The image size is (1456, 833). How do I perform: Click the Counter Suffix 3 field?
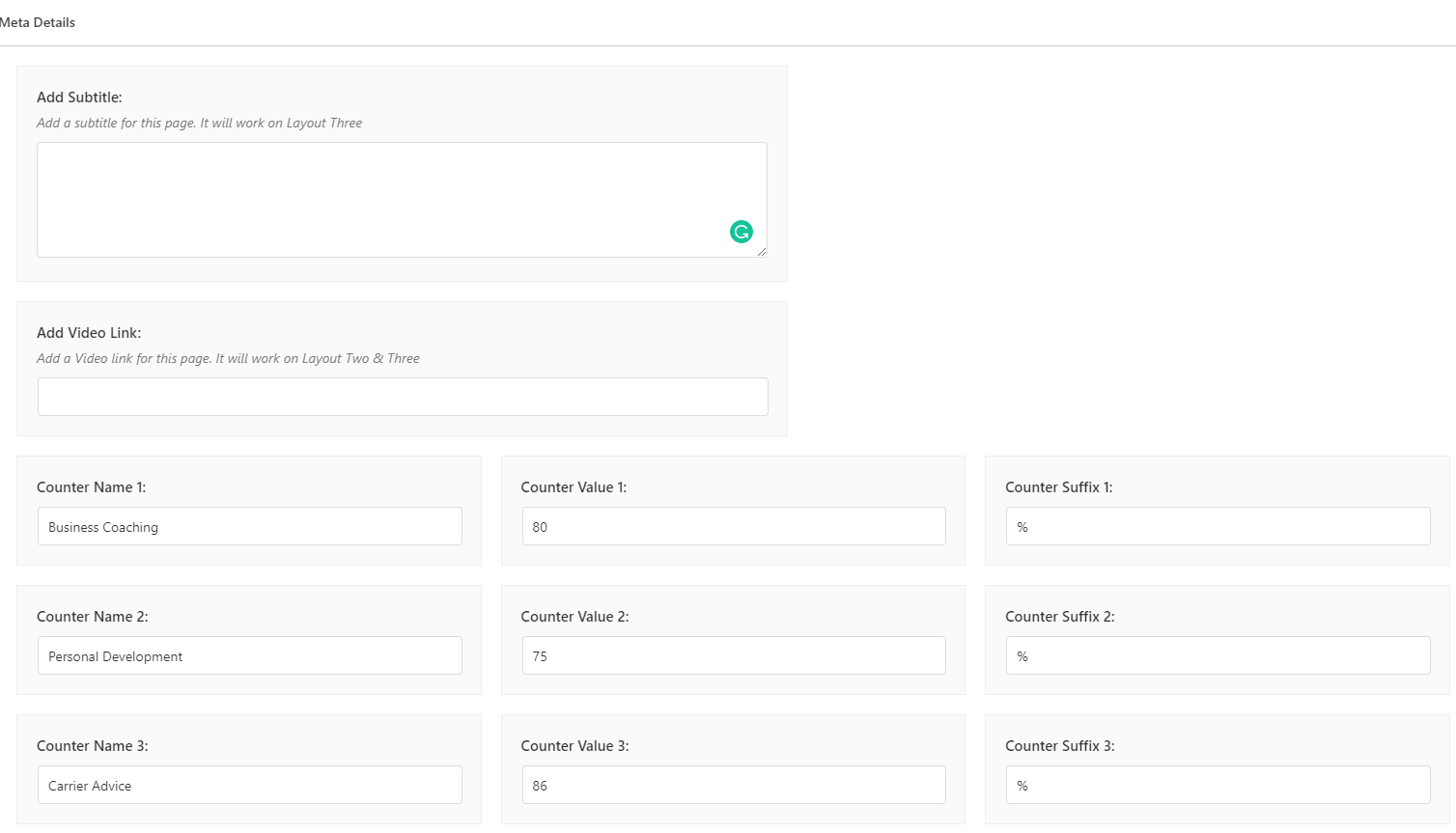click(x=1218, y=785)
